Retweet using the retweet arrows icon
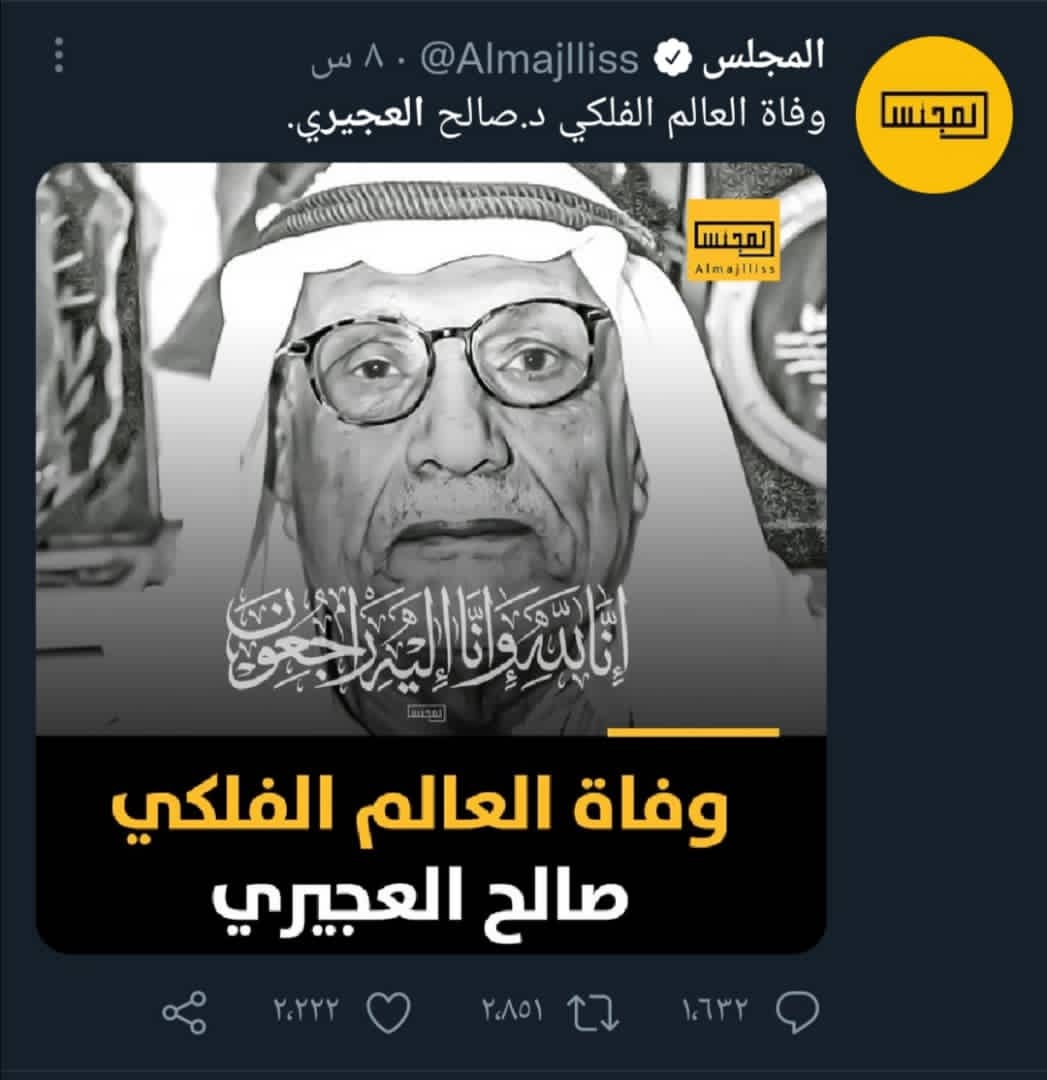Image resolution: width=1047 pixels, height=1080 pixels. [593, 1012]
